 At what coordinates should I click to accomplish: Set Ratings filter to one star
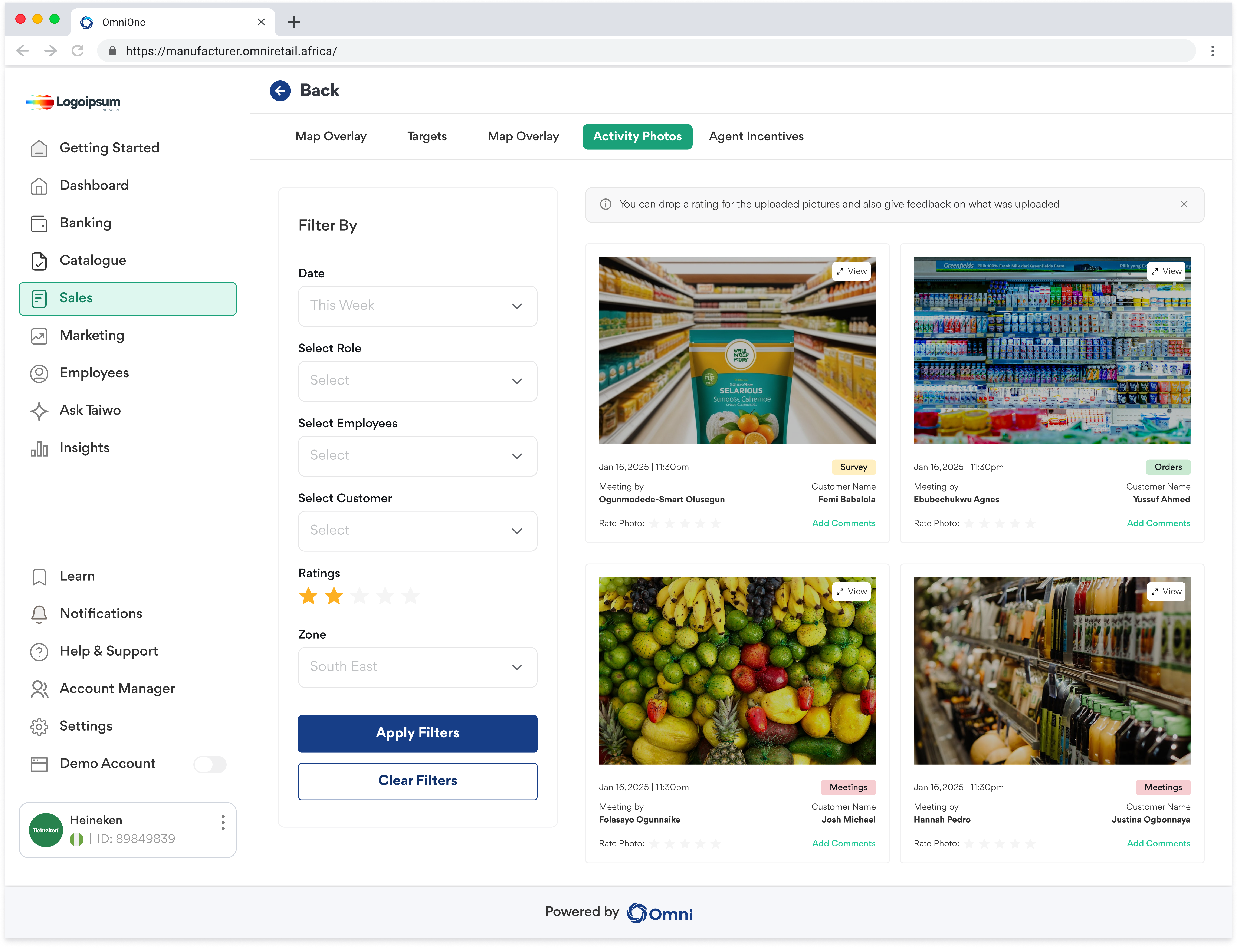click(308, 596)
